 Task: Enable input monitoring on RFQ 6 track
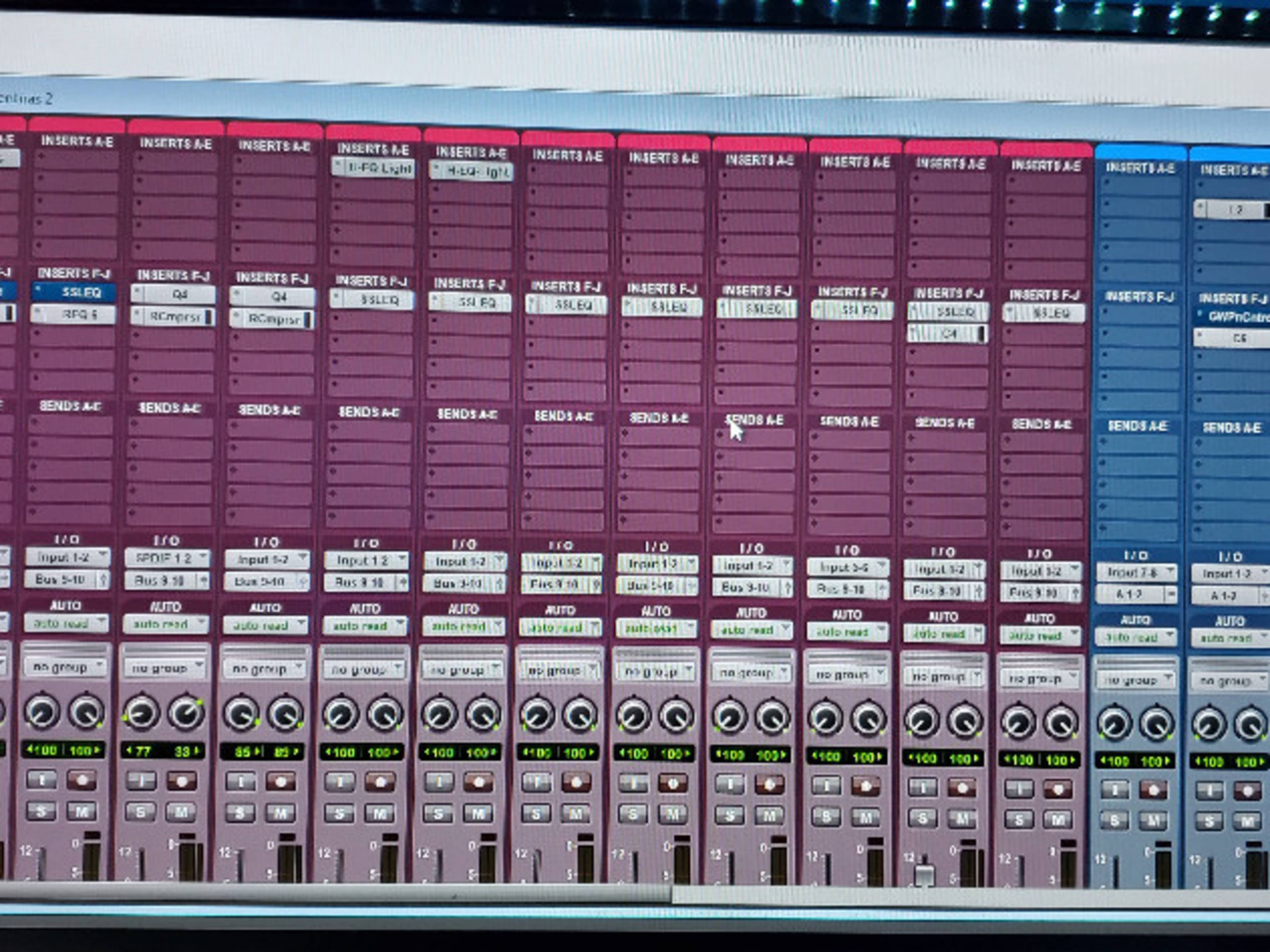click(41, 779)
